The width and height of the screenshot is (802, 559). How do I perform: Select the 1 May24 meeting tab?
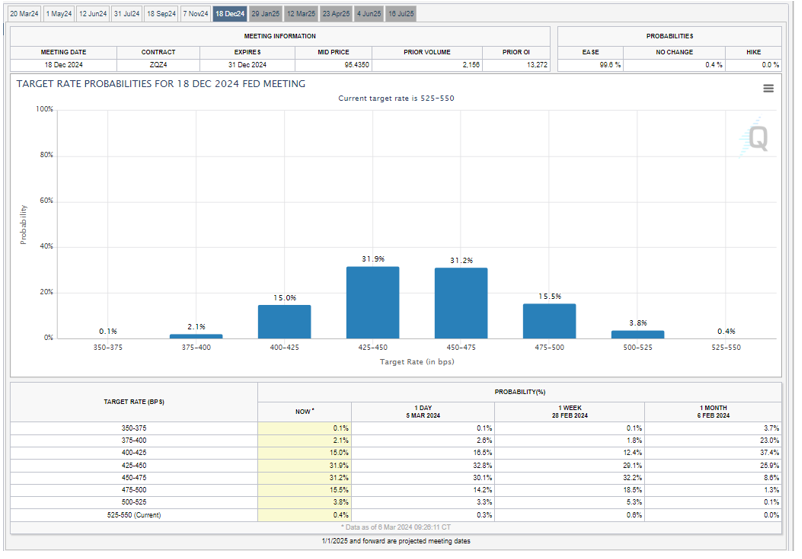click(x=59, y=14)
